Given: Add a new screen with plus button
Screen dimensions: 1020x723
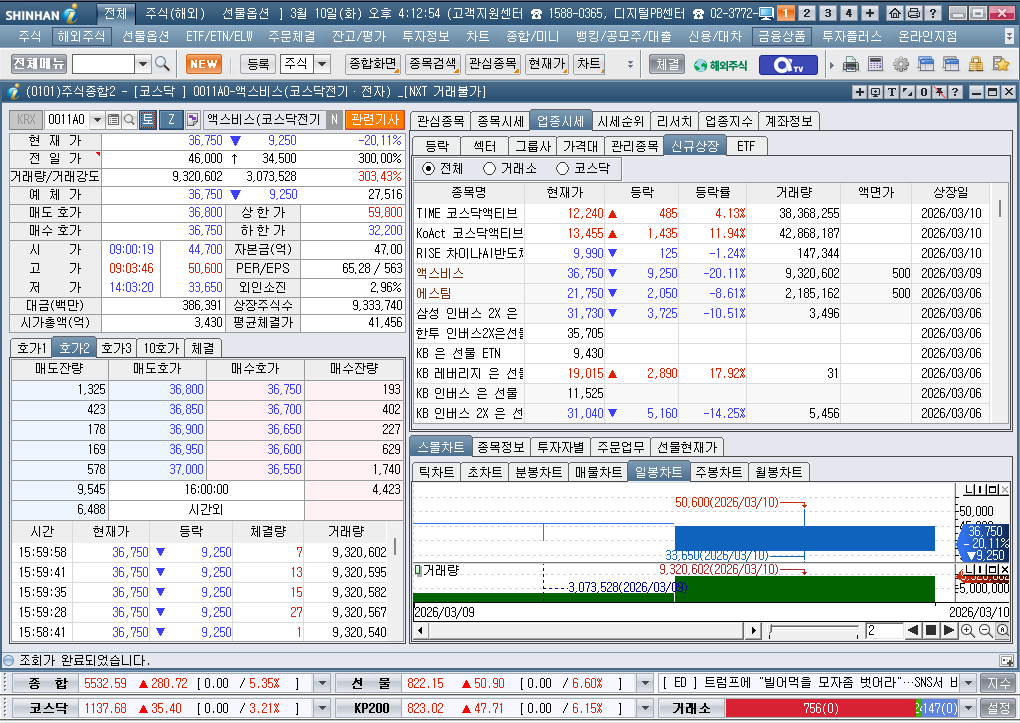Looking at the screenshot, I should [x=870, y=13].
